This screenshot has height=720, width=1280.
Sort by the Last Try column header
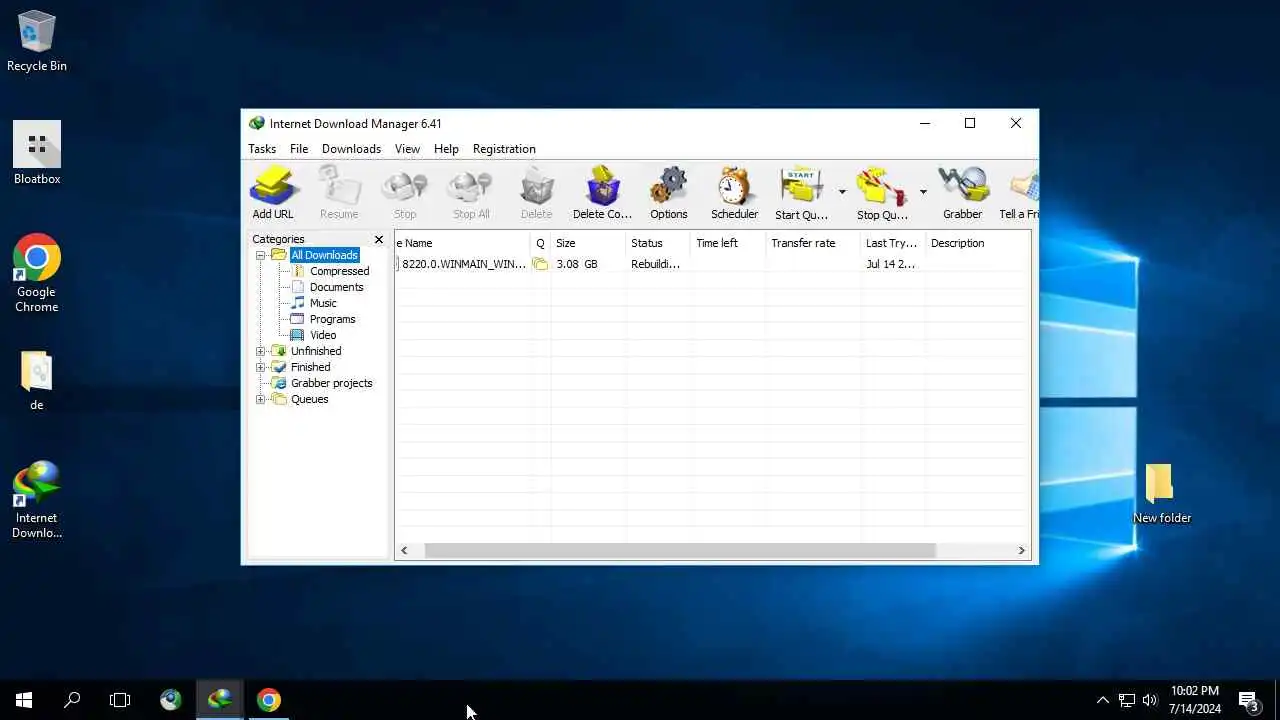[x=893, y=243]
